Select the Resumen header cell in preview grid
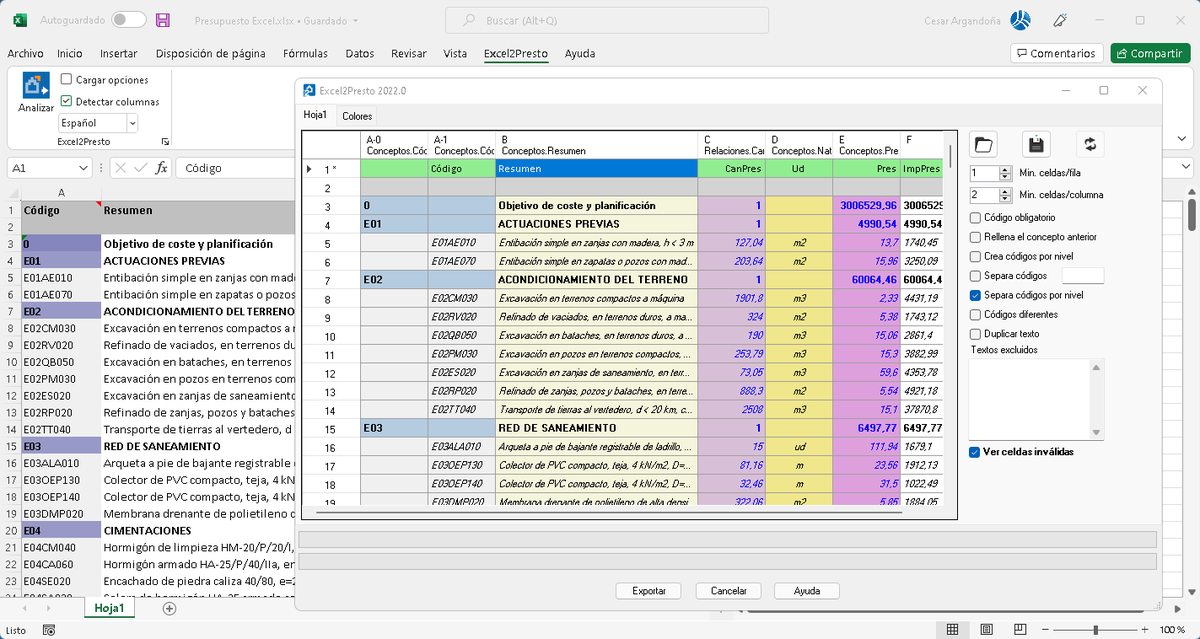 (x=596, y=169)
